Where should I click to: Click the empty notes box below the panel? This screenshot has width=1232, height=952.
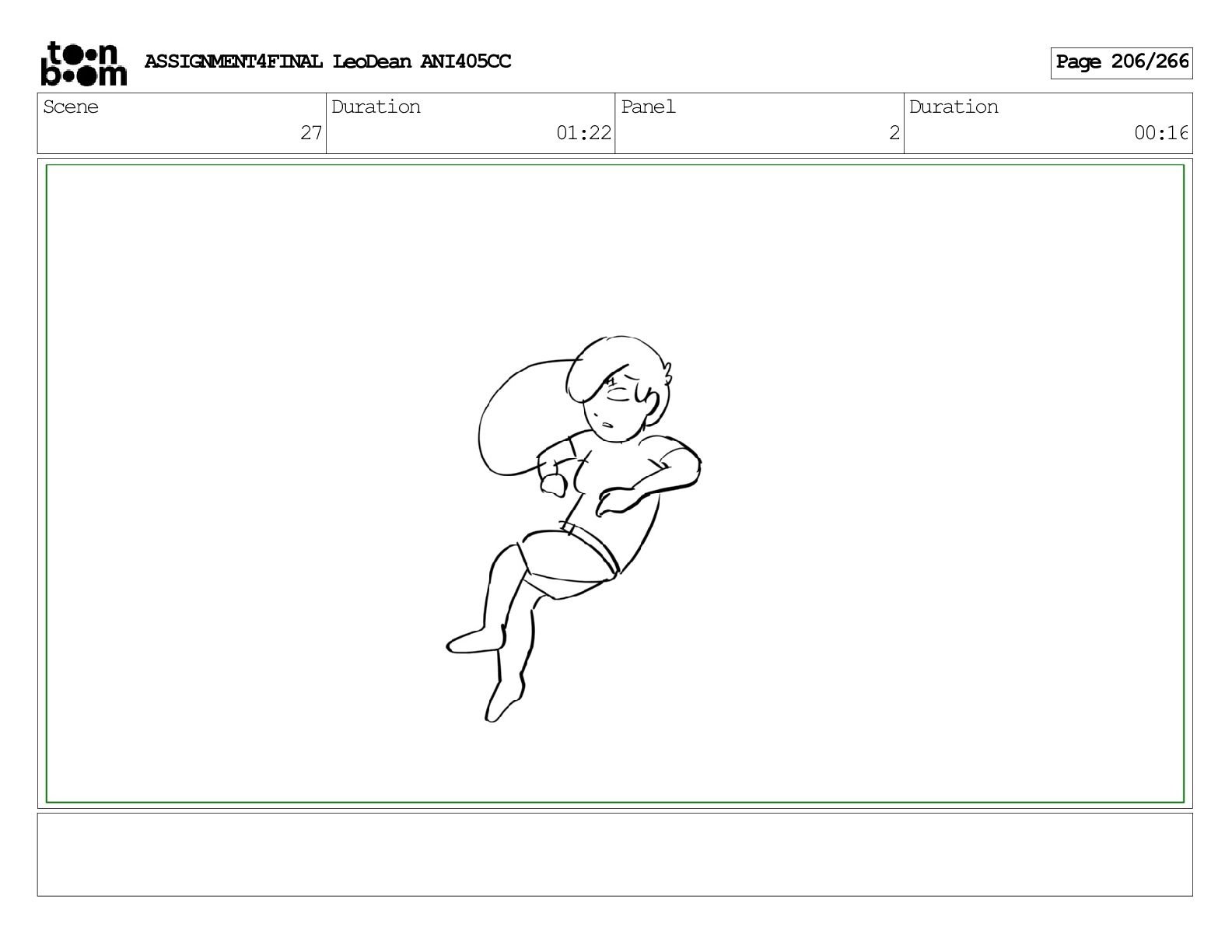coord(614,854)
